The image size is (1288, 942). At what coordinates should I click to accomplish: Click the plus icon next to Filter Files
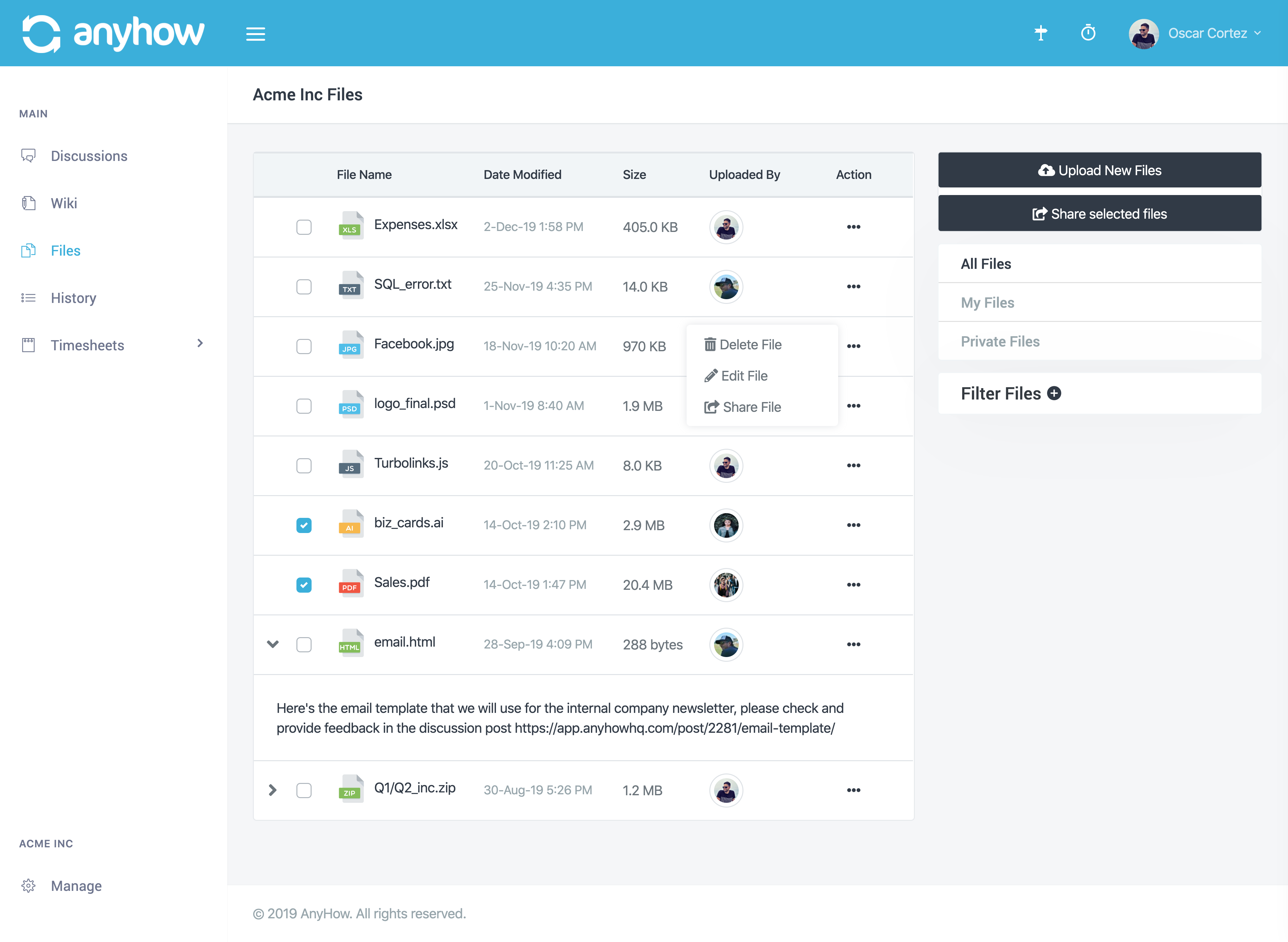pos(1054,394)
